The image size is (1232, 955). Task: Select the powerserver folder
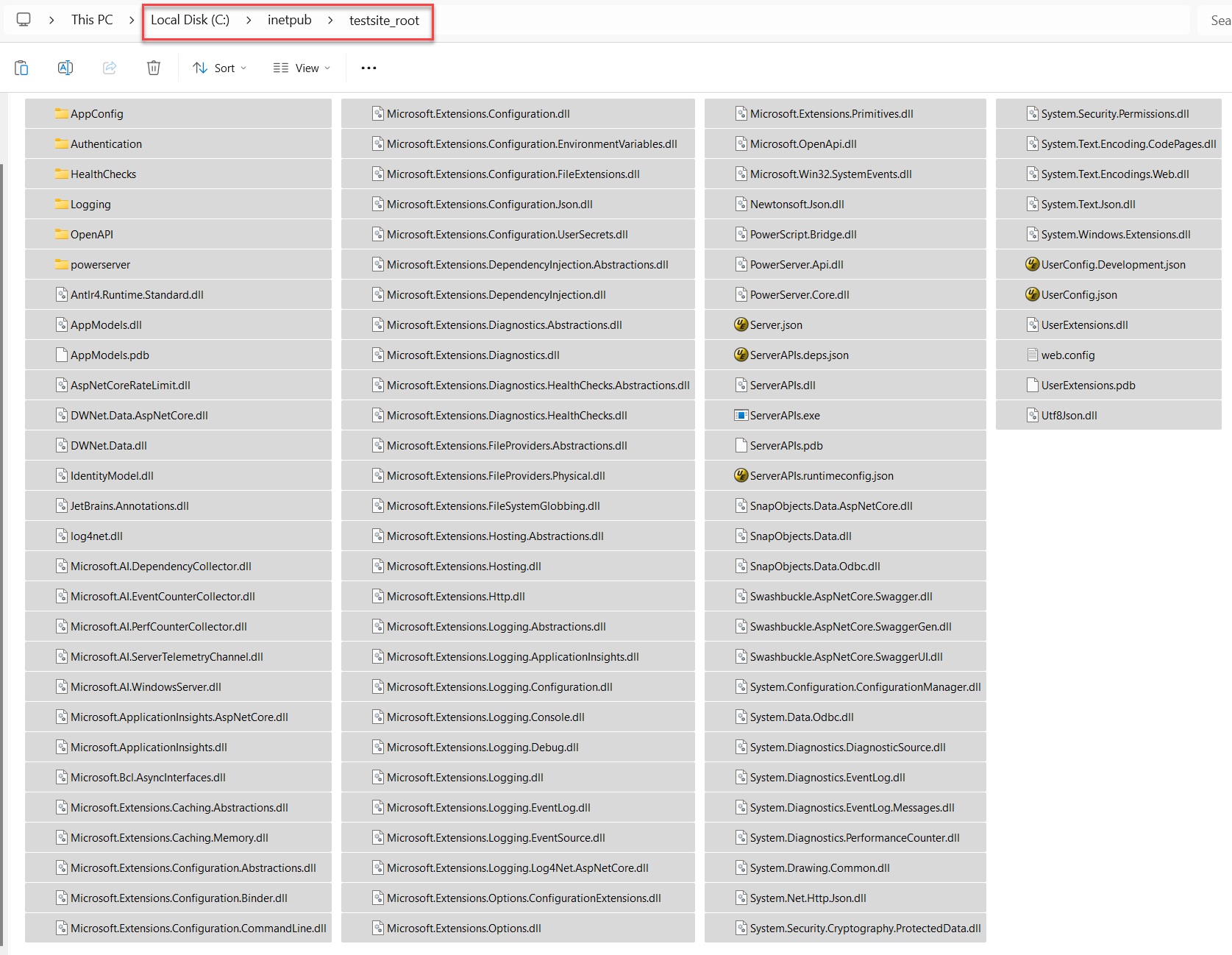[x=100, y=265]
